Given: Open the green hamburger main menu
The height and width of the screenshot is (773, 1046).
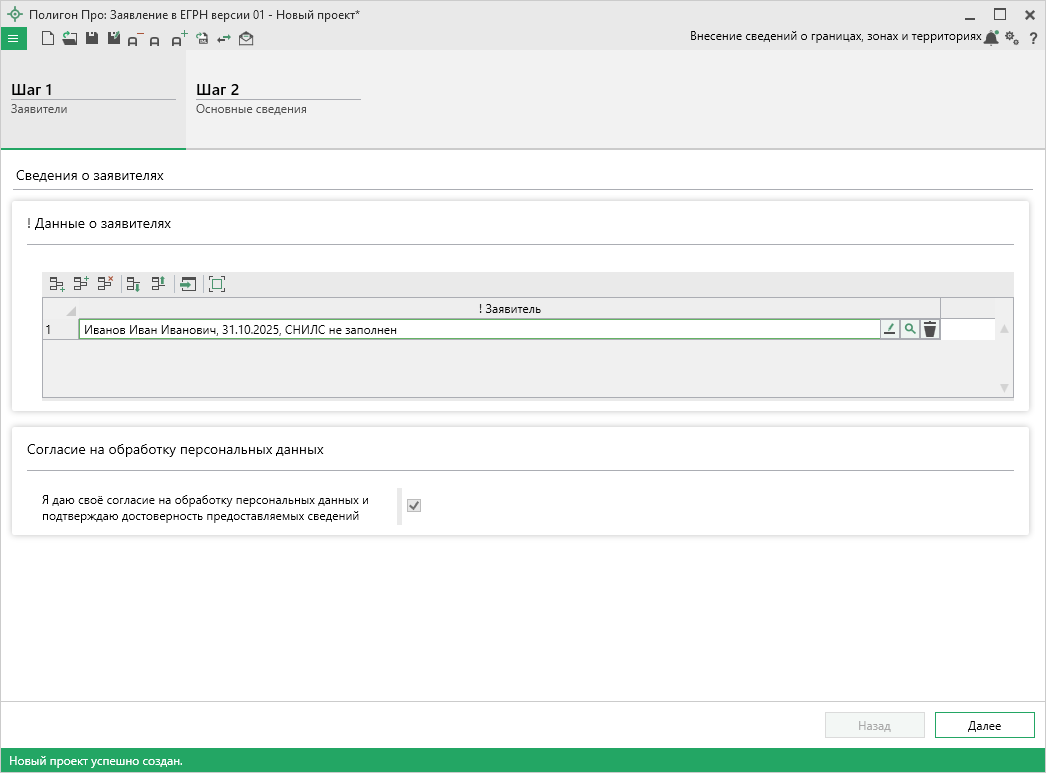Looking at the screenshot, I should pos(14,39).
